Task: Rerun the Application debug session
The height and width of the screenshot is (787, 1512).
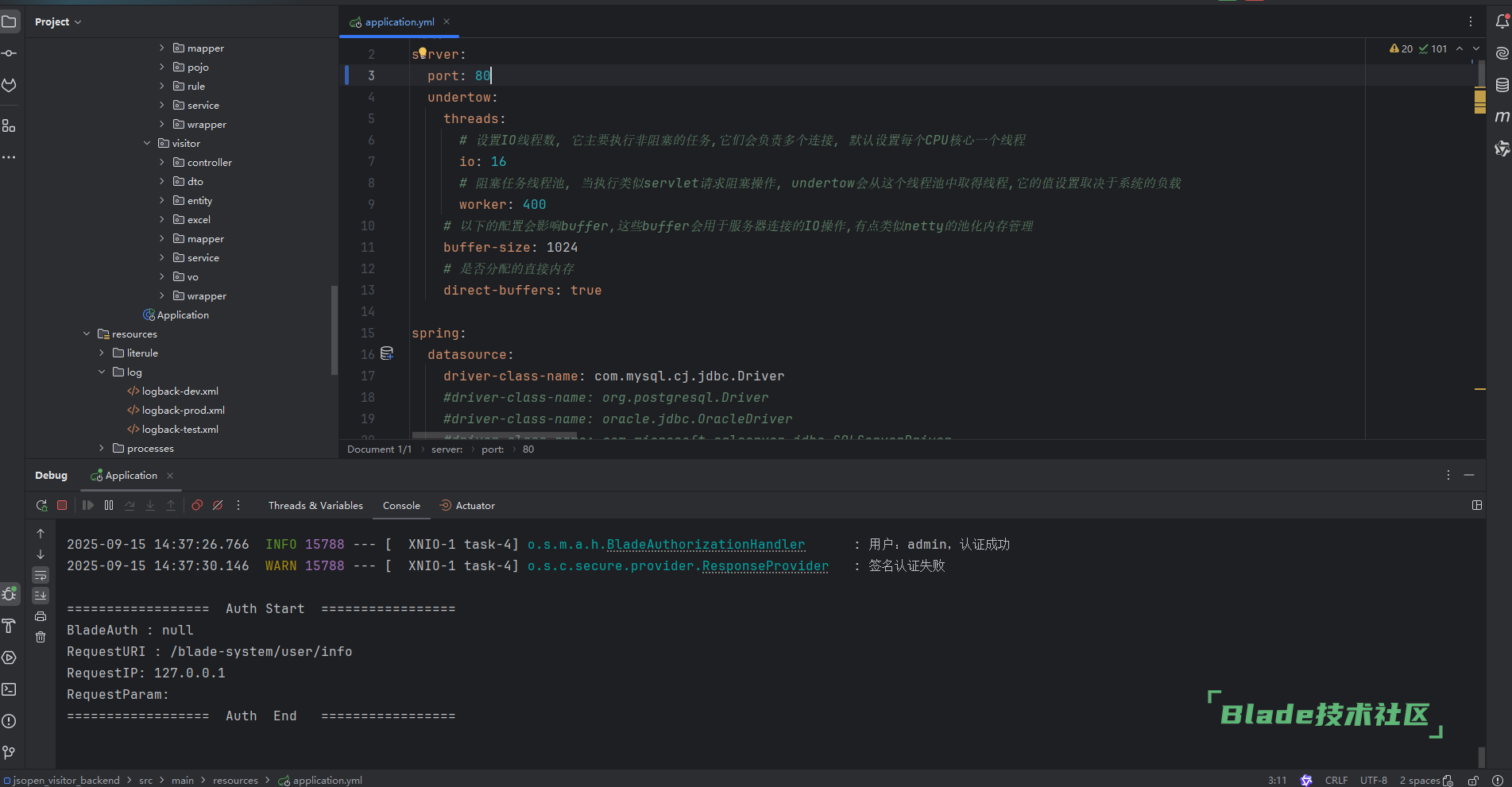Action: pos(41,505)
